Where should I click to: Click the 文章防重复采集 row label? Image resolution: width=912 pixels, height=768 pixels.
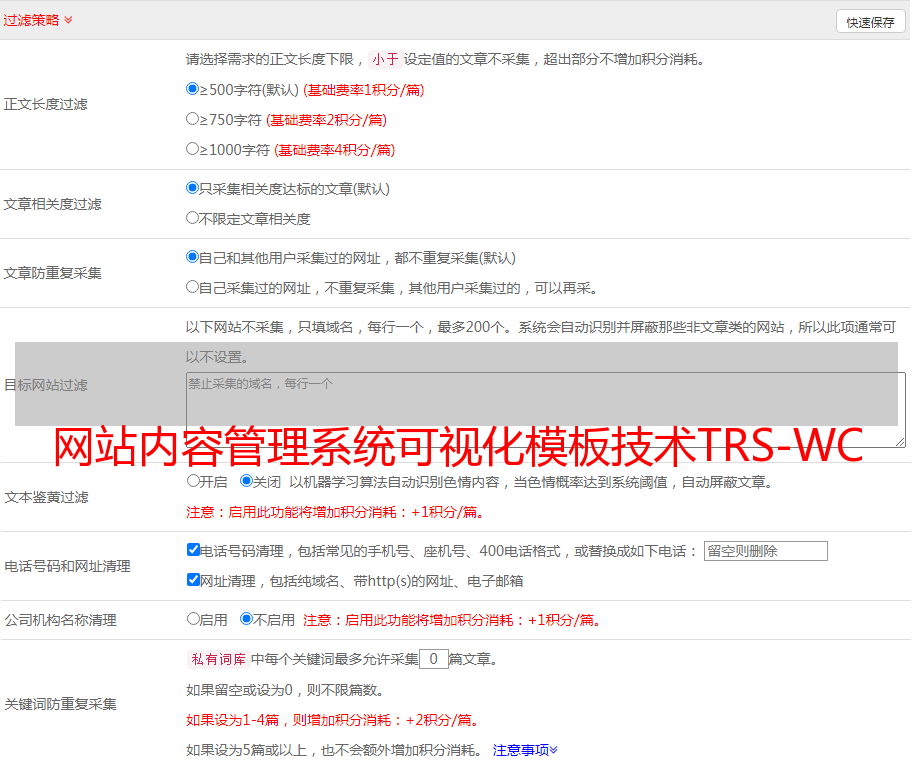[x=52, y=273]
